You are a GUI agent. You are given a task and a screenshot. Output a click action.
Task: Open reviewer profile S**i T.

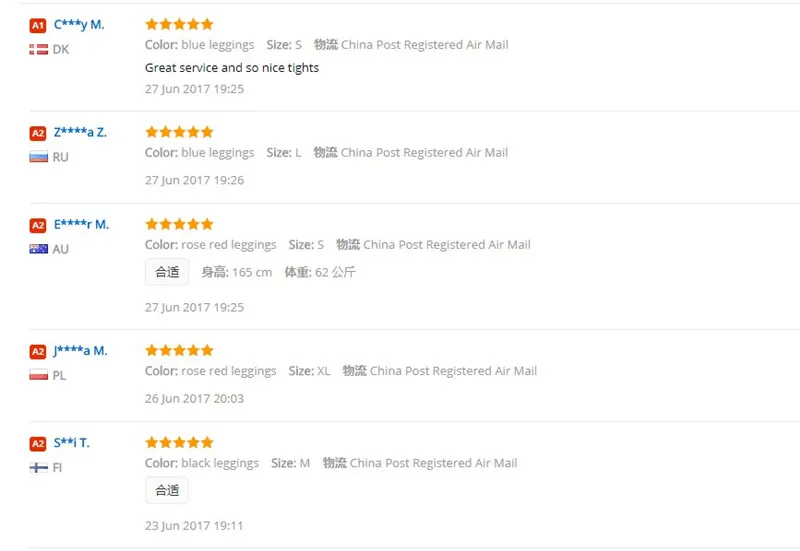click(x=71, y=443)
